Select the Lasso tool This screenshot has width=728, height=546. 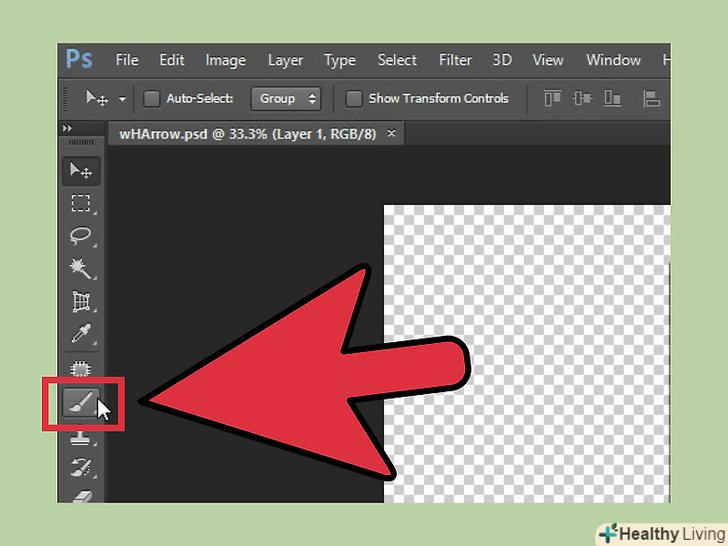pyautogui.click(x=81, y=236)
